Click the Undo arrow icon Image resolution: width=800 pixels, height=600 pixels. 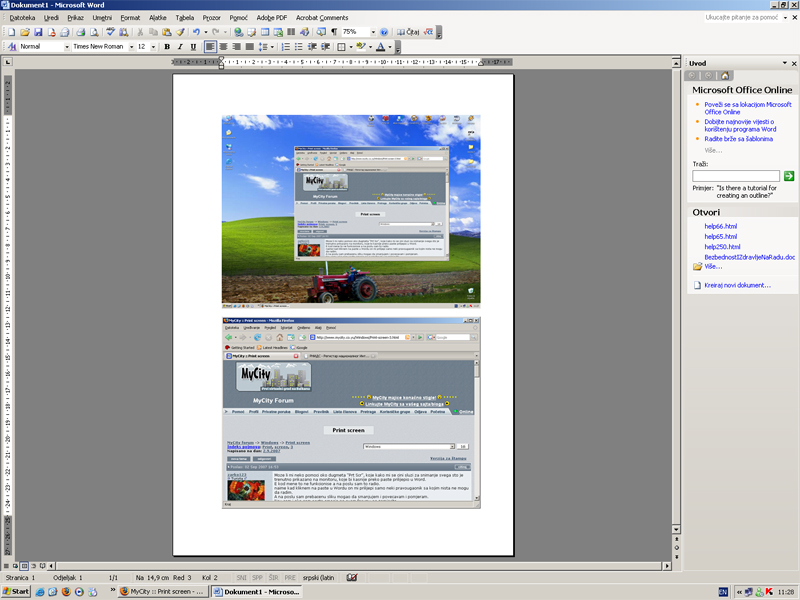[195, 32]
